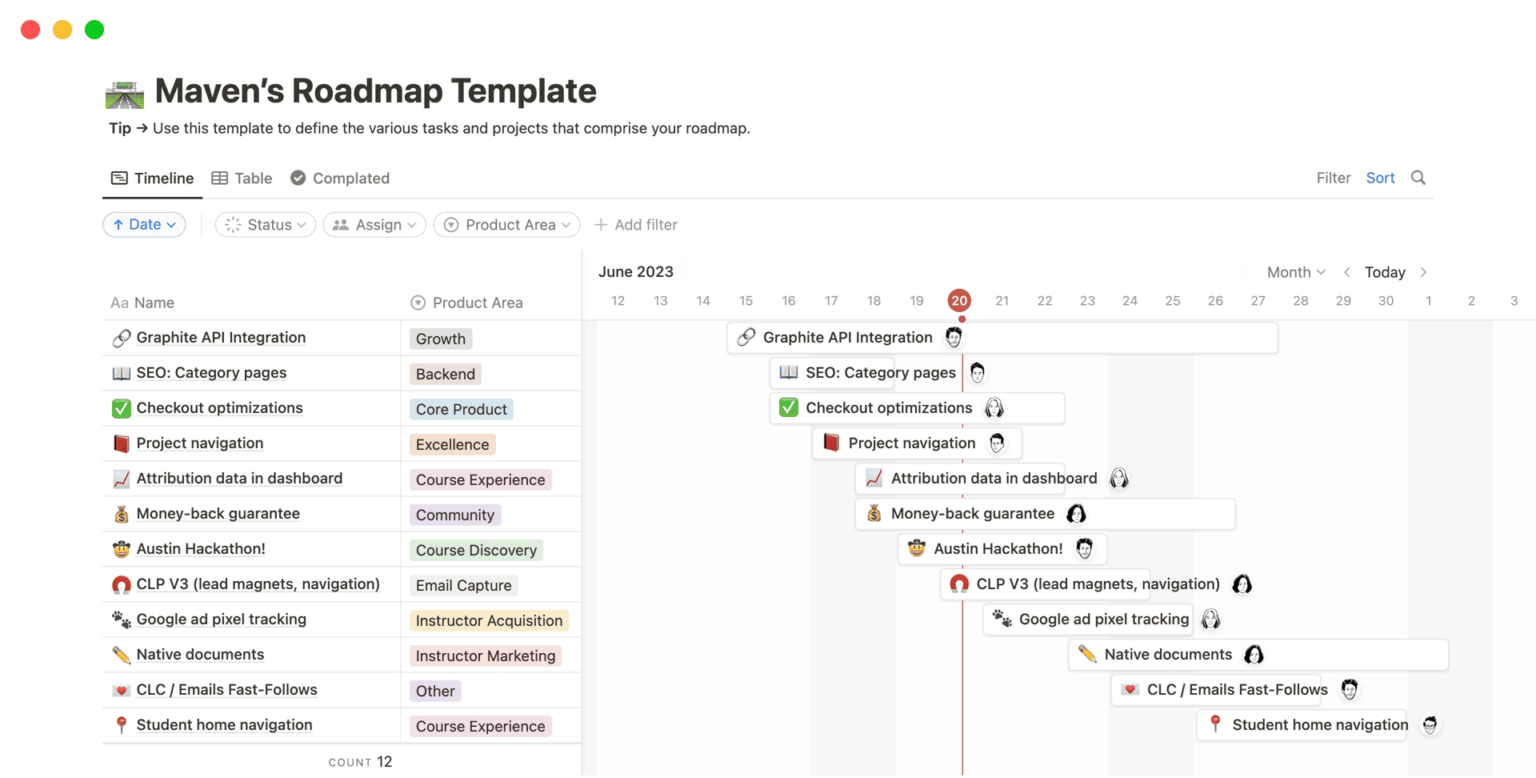Viewport: 1536px width, 778px height.
Task: Click Add filter to create a filter
Action: pyautogui.click(x=636, y=224)
